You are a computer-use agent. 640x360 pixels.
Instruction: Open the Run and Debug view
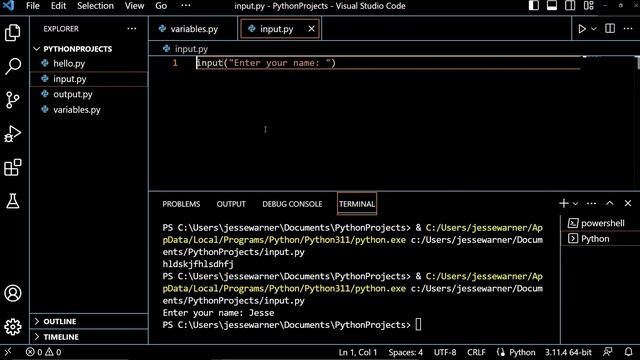pos(13,133)
